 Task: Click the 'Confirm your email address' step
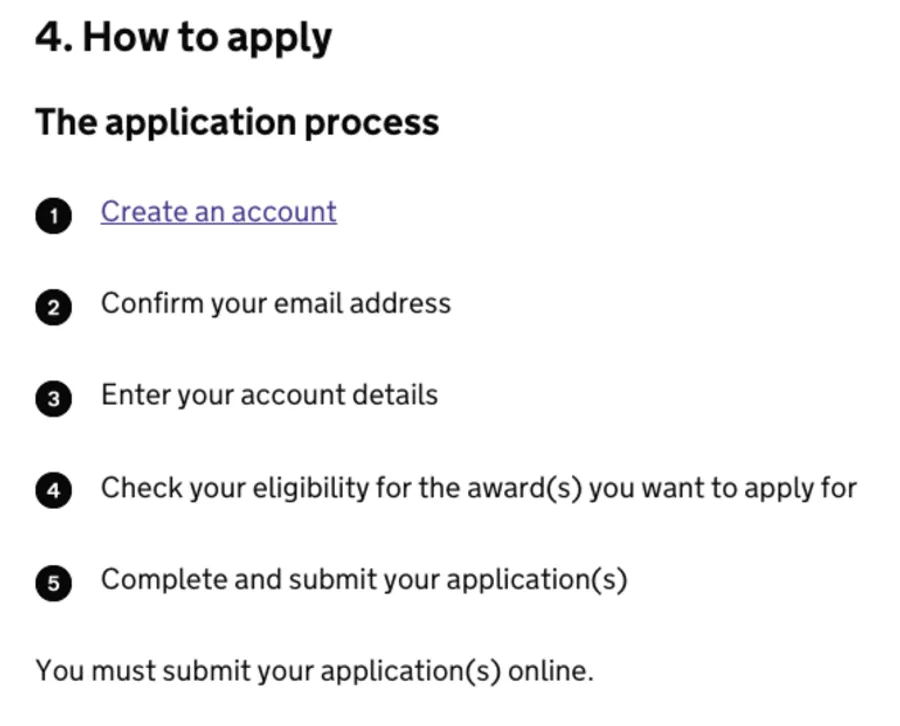point(275,303)
